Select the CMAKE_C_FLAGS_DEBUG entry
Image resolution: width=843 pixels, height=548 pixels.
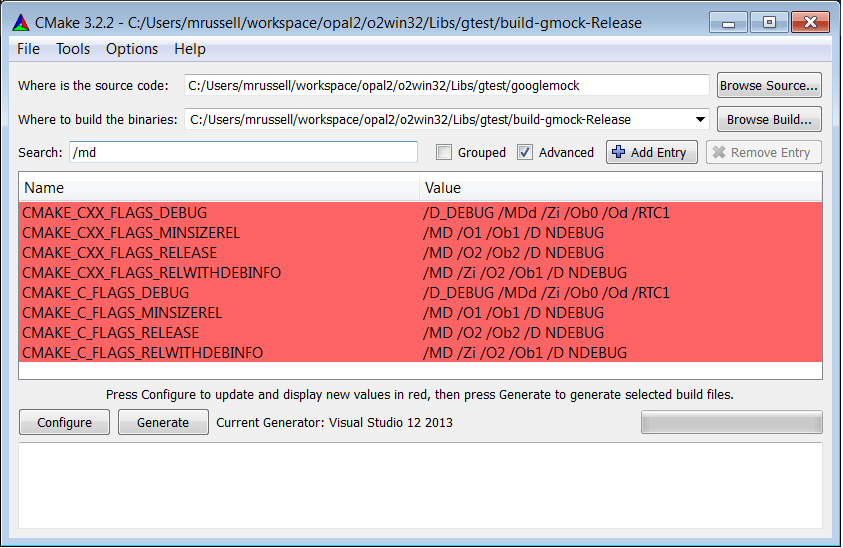coord(105,293)
